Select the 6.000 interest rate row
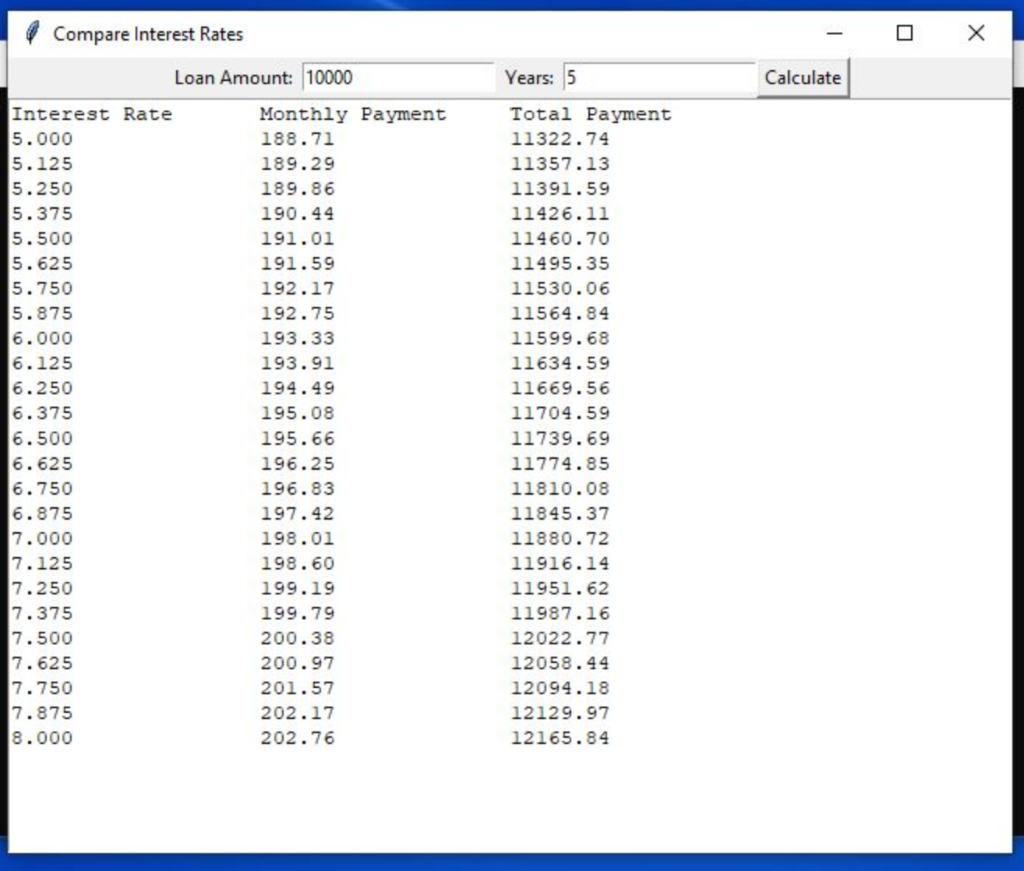This screenshot has height=871, width=1024. [x=42, y=338]
